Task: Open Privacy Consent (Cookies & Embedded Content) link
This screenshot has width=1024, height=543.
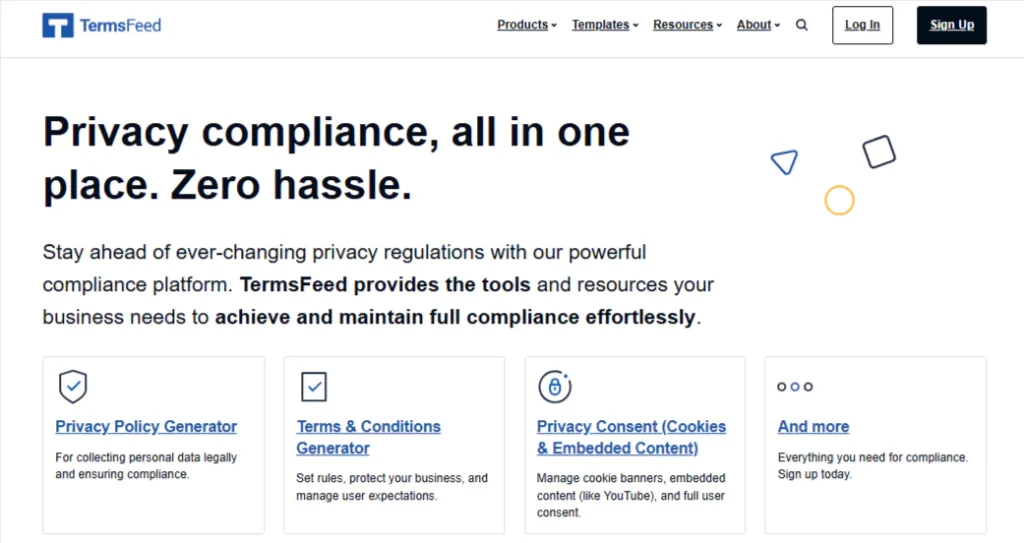Action: pos(632,437)
